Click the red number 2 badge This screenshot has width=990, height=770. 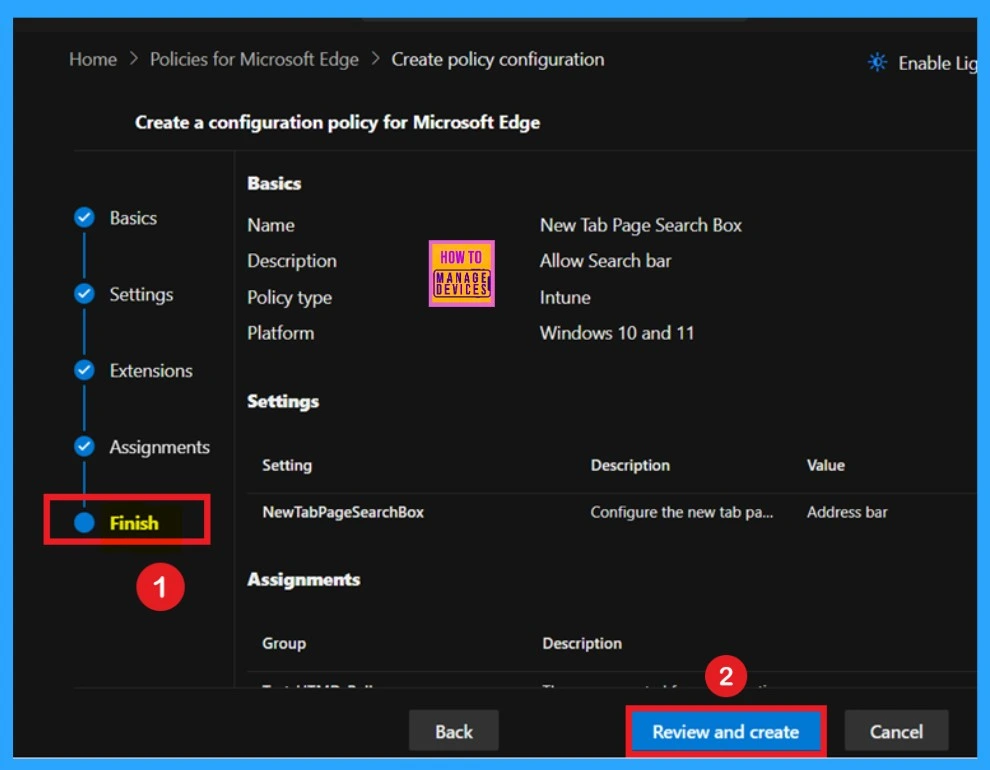point(726,677)
